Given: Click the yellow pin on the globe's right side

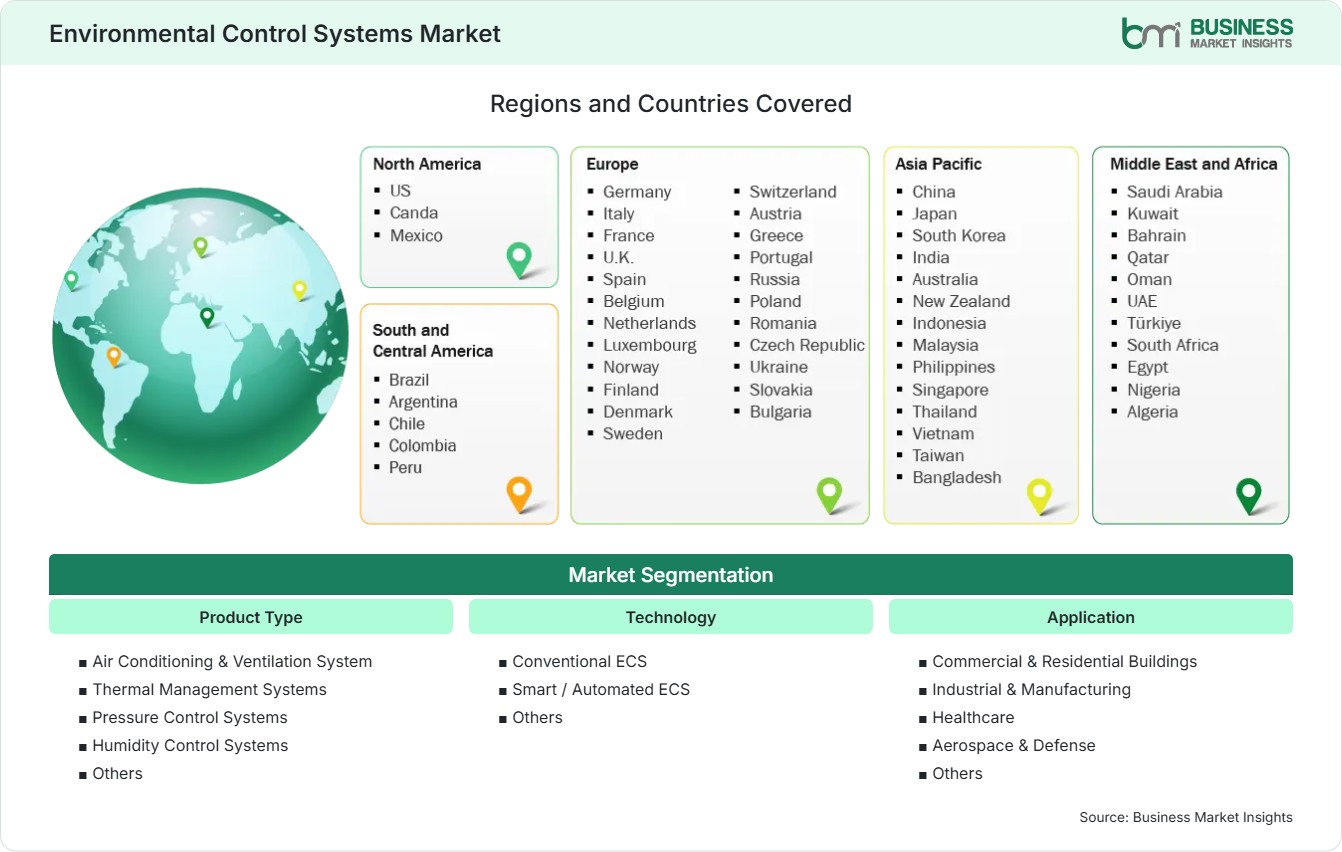Looking at the screenshot, I should click(299, 290).
